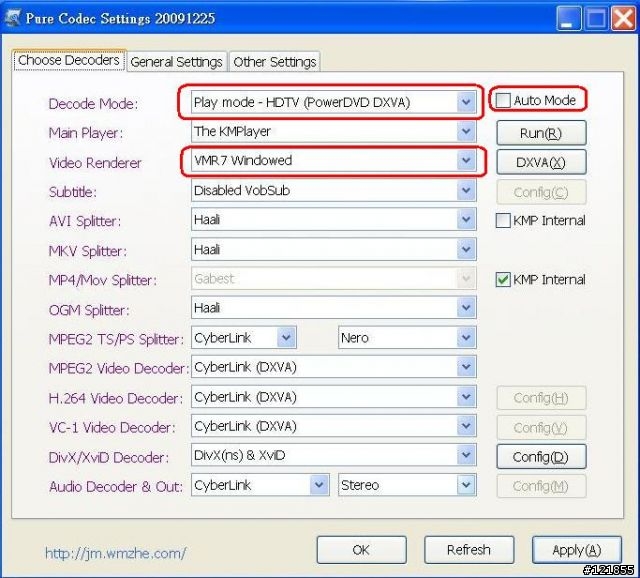Open the jm.wmzhe.com link
Screen dimensions: 640x578
tap(116, 554)
